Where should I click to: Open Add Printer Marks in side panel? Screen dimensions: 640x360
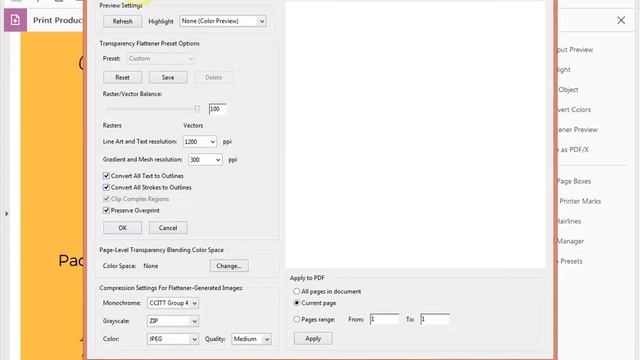coord(579,201)
